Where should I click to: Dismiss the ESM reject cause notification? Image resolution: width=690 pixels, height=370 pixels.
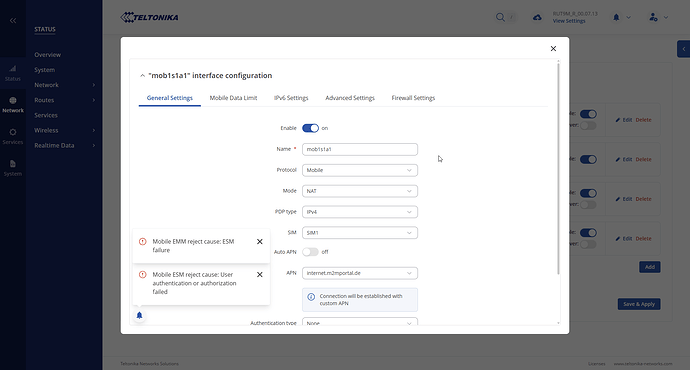pyautogui.click(x=260, y=275)
